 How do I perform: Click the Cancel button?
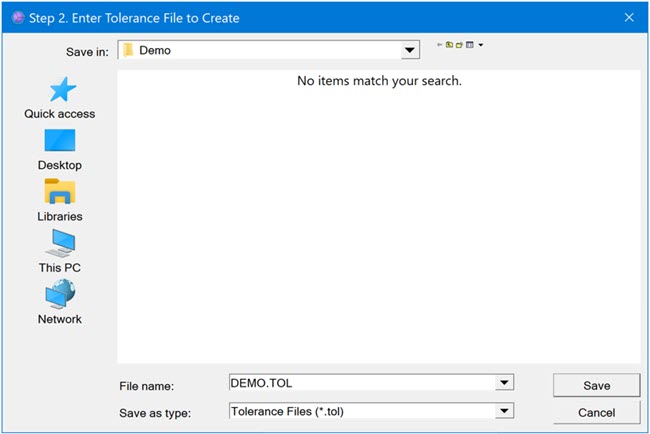click(x=596, y=412)
